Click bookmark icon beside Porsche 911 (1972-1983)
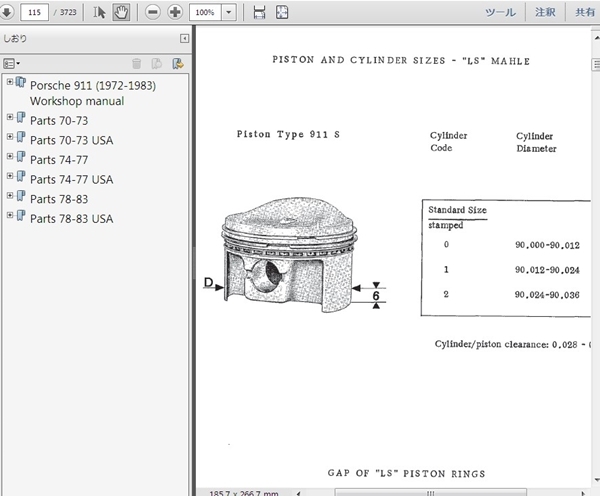Screen dimensions: 600x496 click(x=21, y=82)
